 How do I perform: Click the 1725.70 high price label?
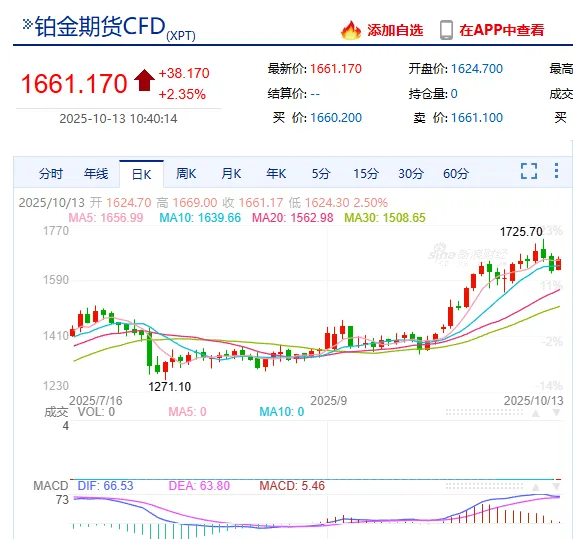coord(521,232)
